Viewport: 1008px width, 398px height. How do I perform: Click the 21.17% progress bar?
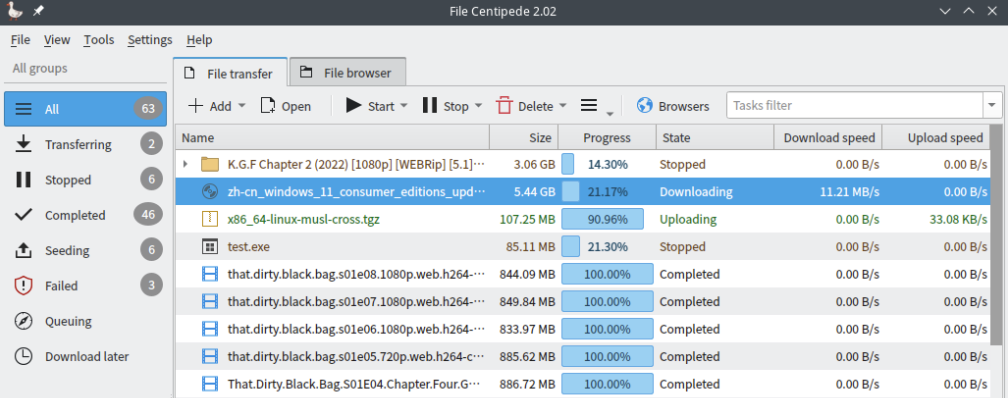(x=607, y=192)
